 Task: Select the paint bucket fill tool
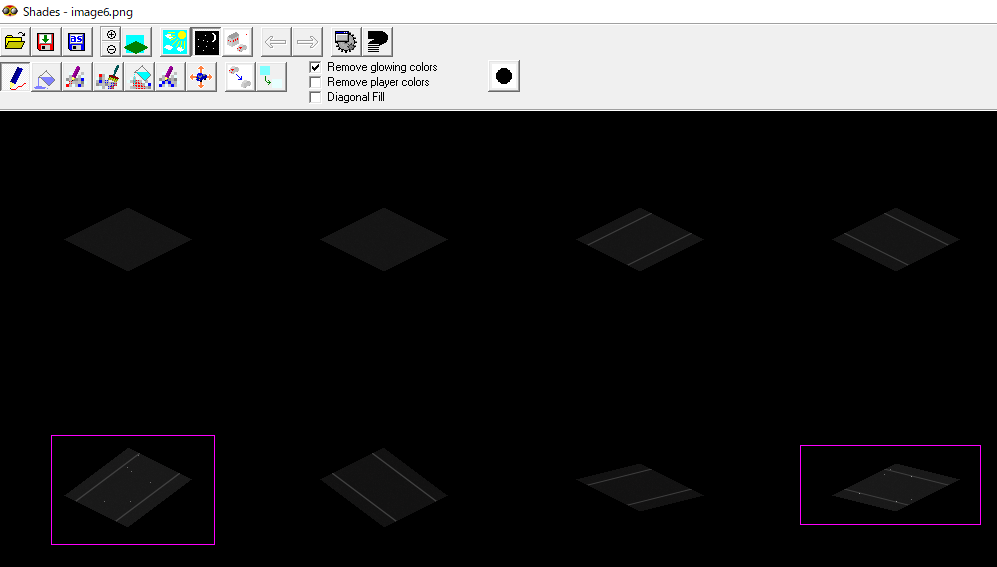pyautogui.click(x=46, y=77)
